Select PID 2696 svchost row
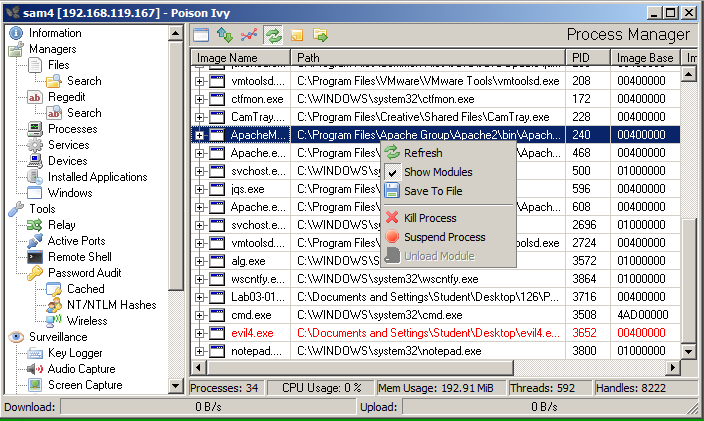704x421 pixels. click(x=436, y=225)
